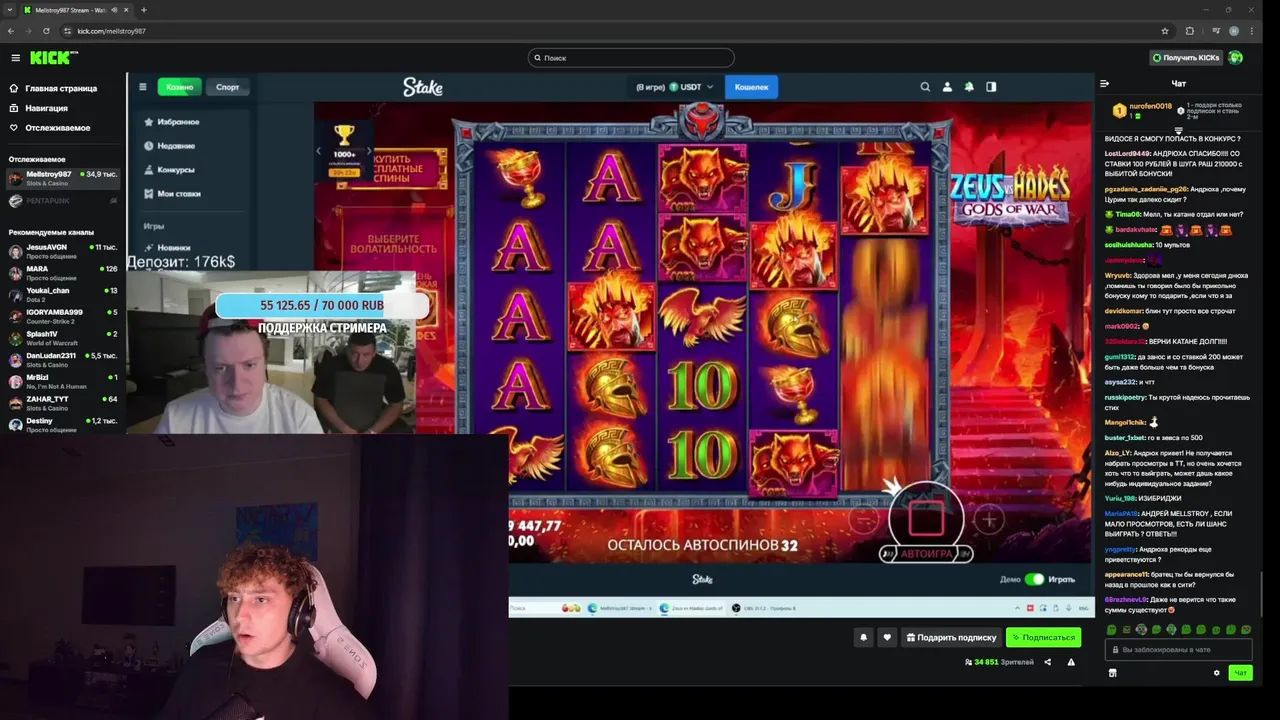The image size is (1280, 720).
Task: Open Избранное in Stake sidebar
Action: (x=171, y=122)
